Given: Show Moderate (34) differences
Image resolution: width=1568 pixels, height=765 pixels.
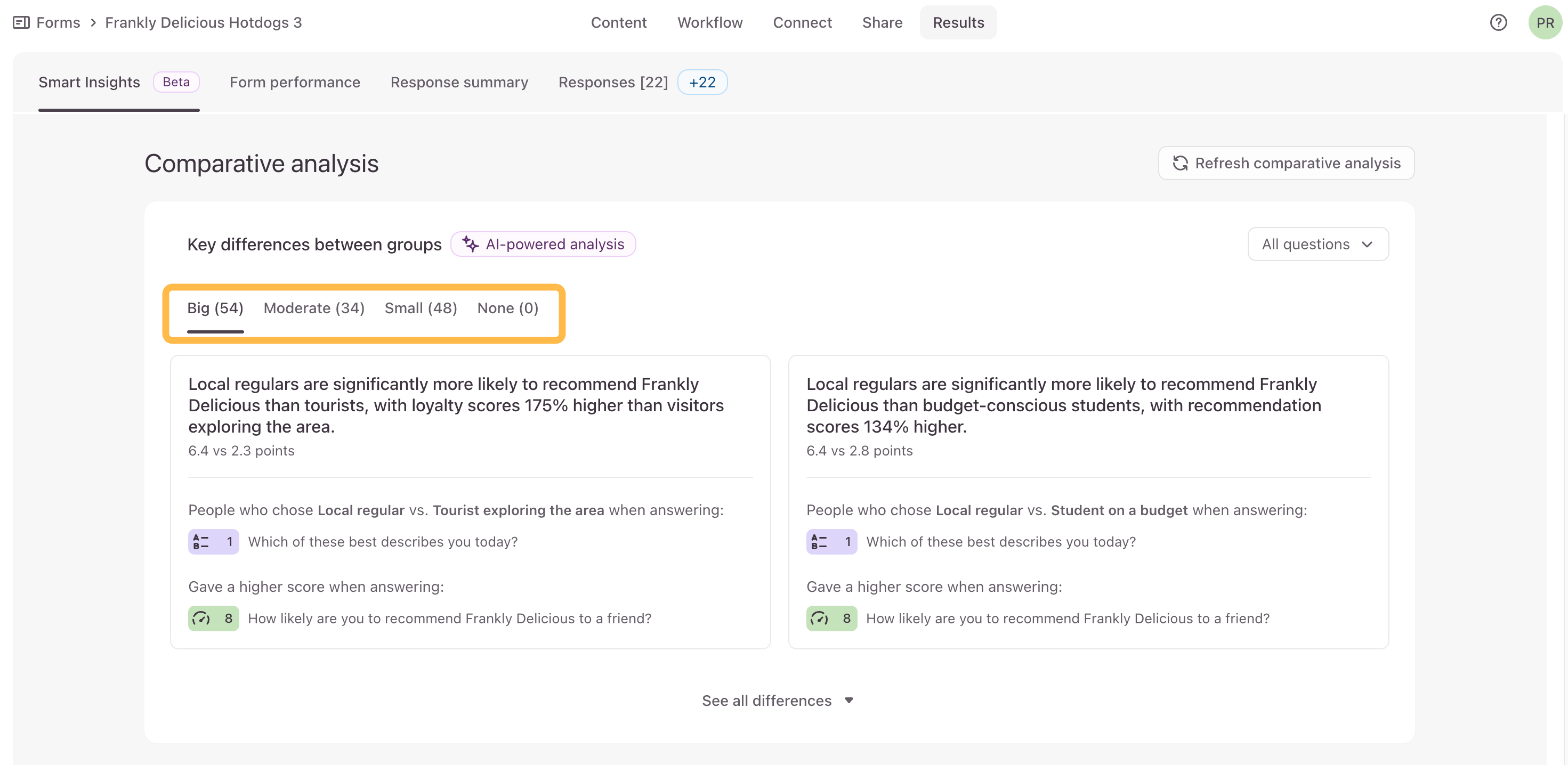Looking at the screenshot, I should [x=314, y=308].
